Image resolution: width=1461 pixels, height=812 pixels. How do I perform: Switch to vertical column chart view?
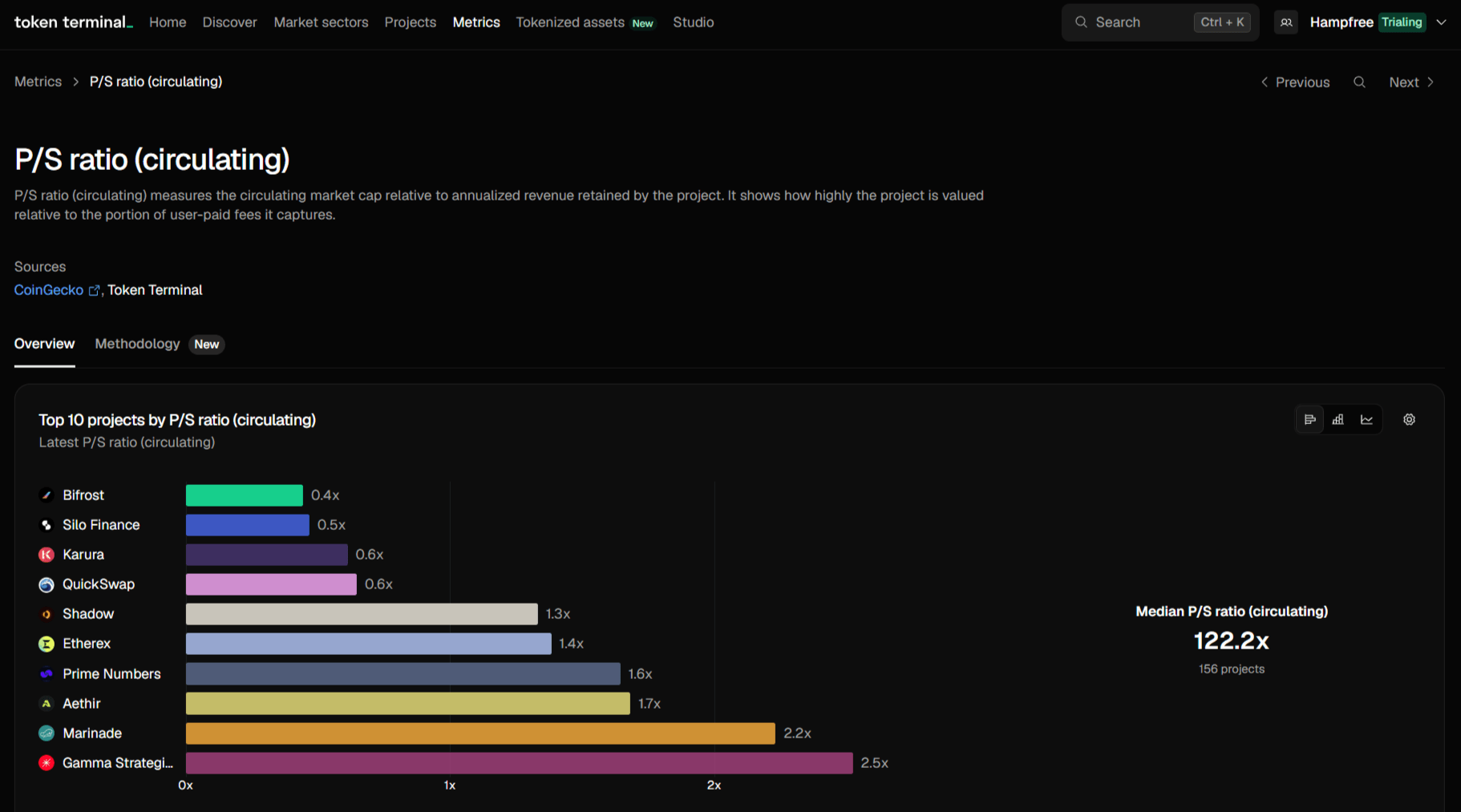click(1338, 419)
